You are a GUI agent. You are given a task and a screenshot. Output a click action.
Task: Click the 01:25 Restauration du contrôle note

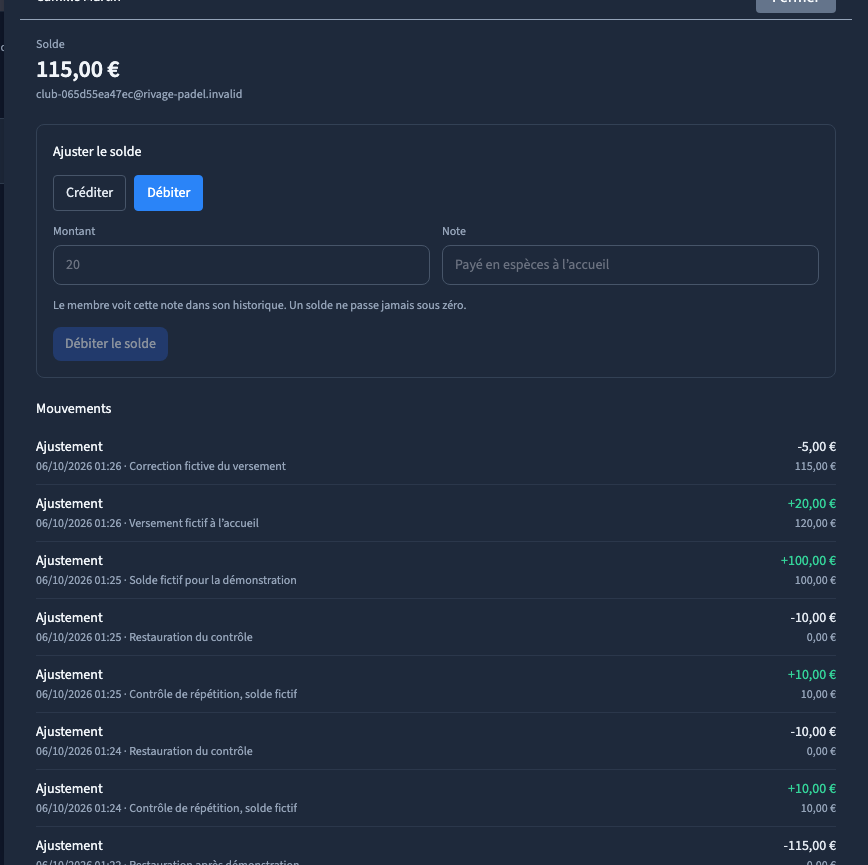[x=191, y=637]
